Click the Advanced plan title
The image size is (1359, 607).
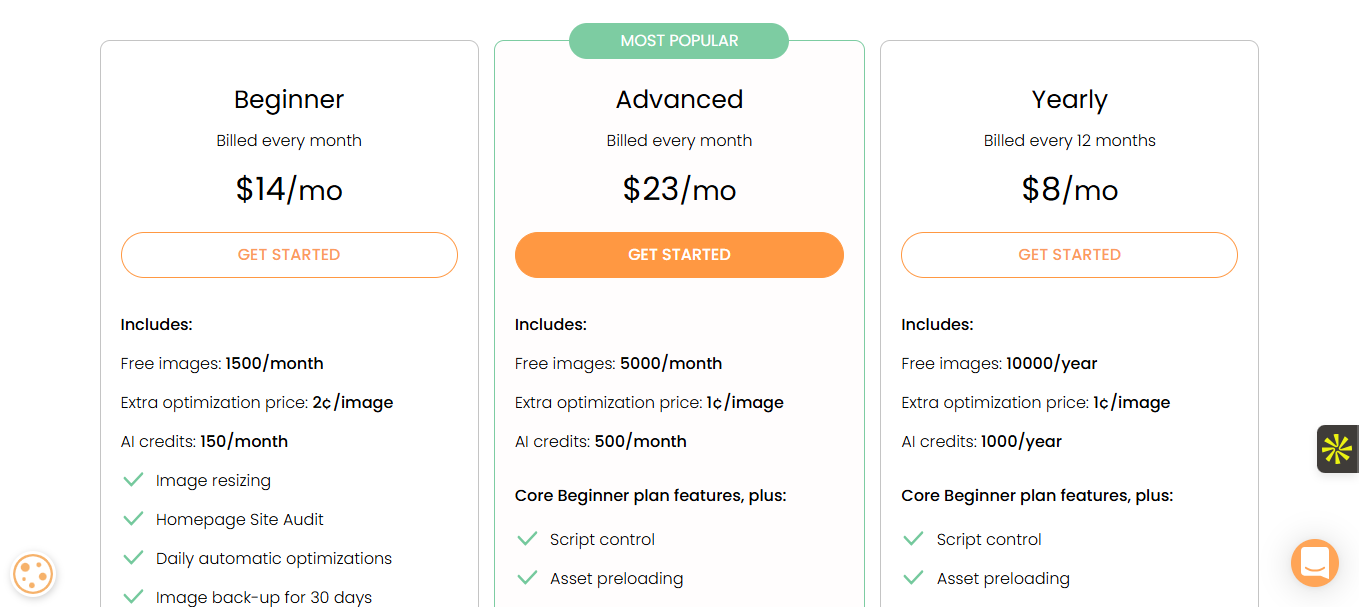(x=679, y=100)
